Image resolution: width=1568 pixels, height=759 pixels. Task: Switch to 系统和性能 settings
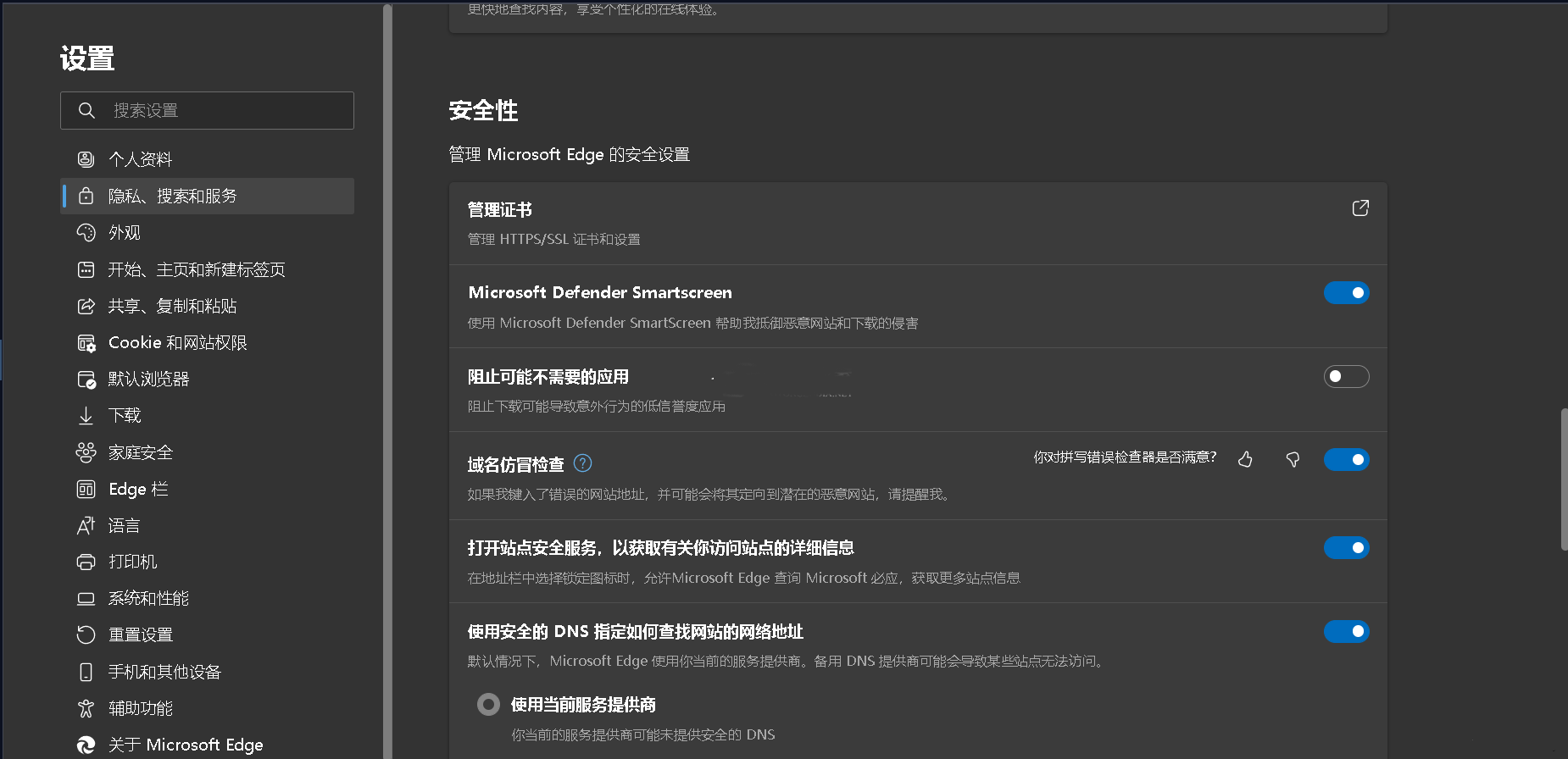point(207,598)
